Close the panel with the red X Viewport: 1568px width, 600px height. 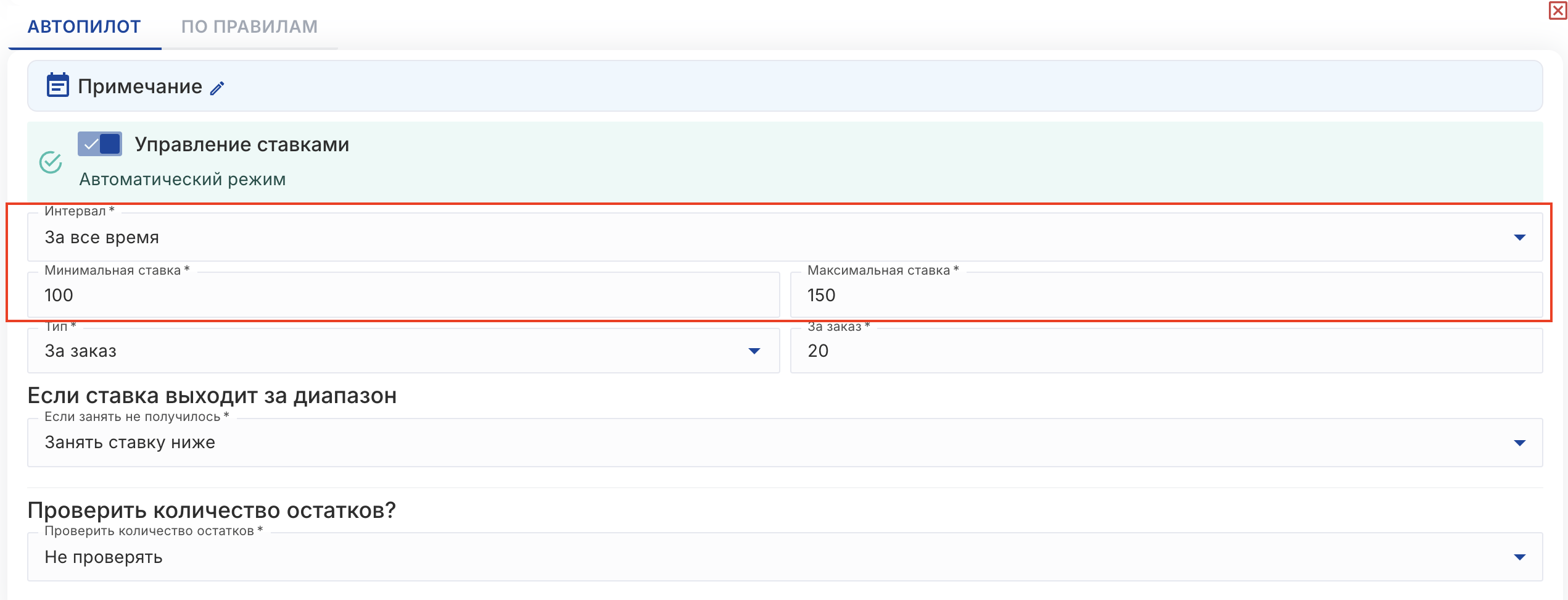pos(1558,10)
